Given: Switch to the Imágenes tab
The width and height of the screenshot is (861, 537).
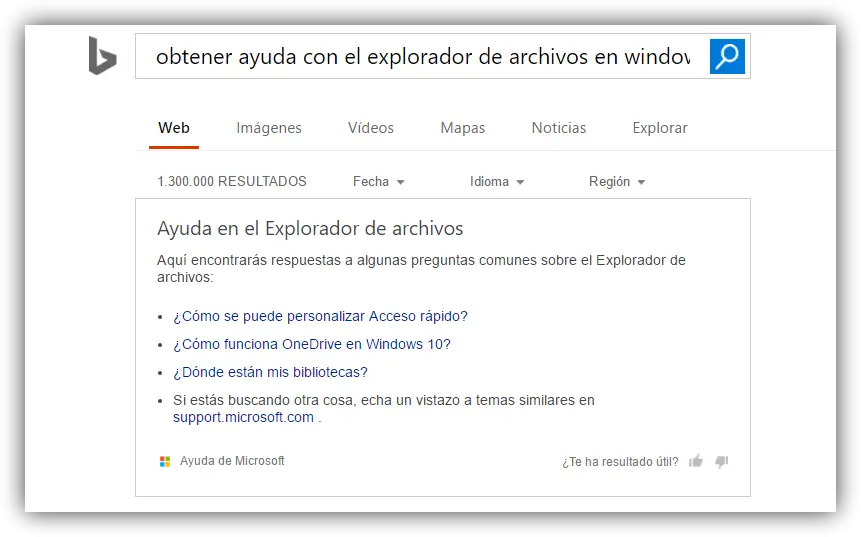Looking at the screenshot, I should pos(269,128).
